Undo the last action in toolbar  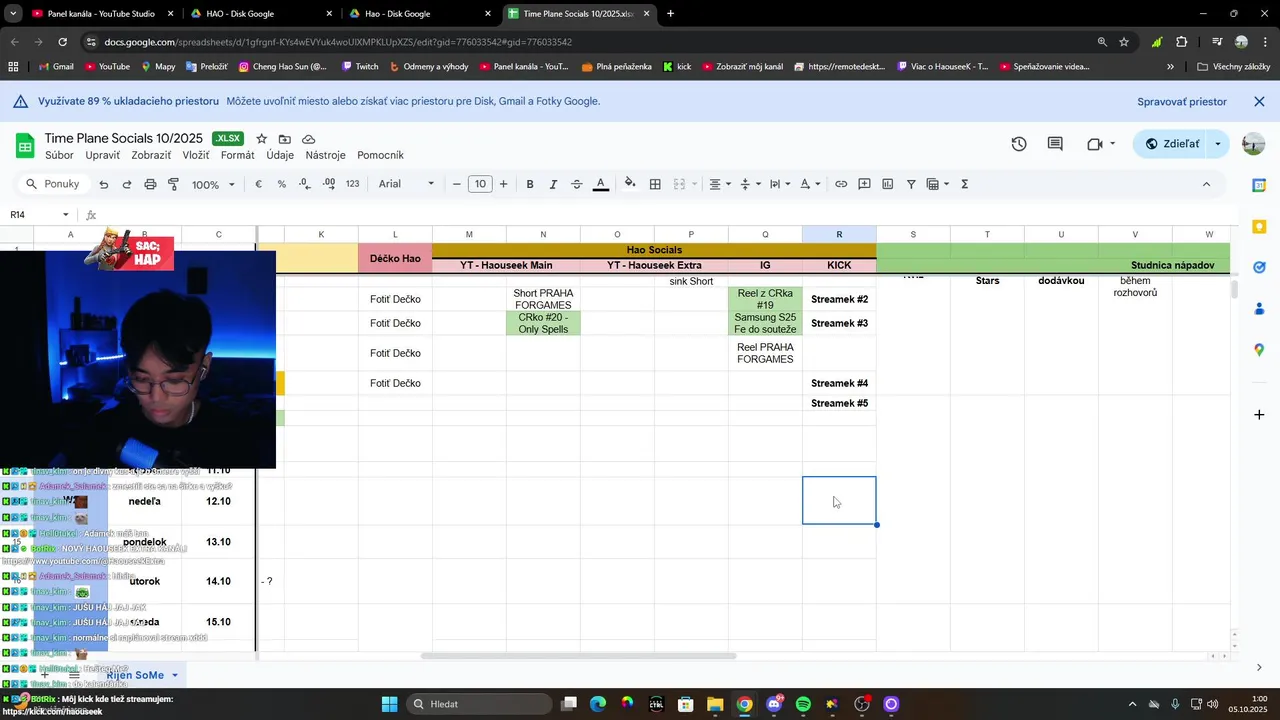(x=103, y=184)
